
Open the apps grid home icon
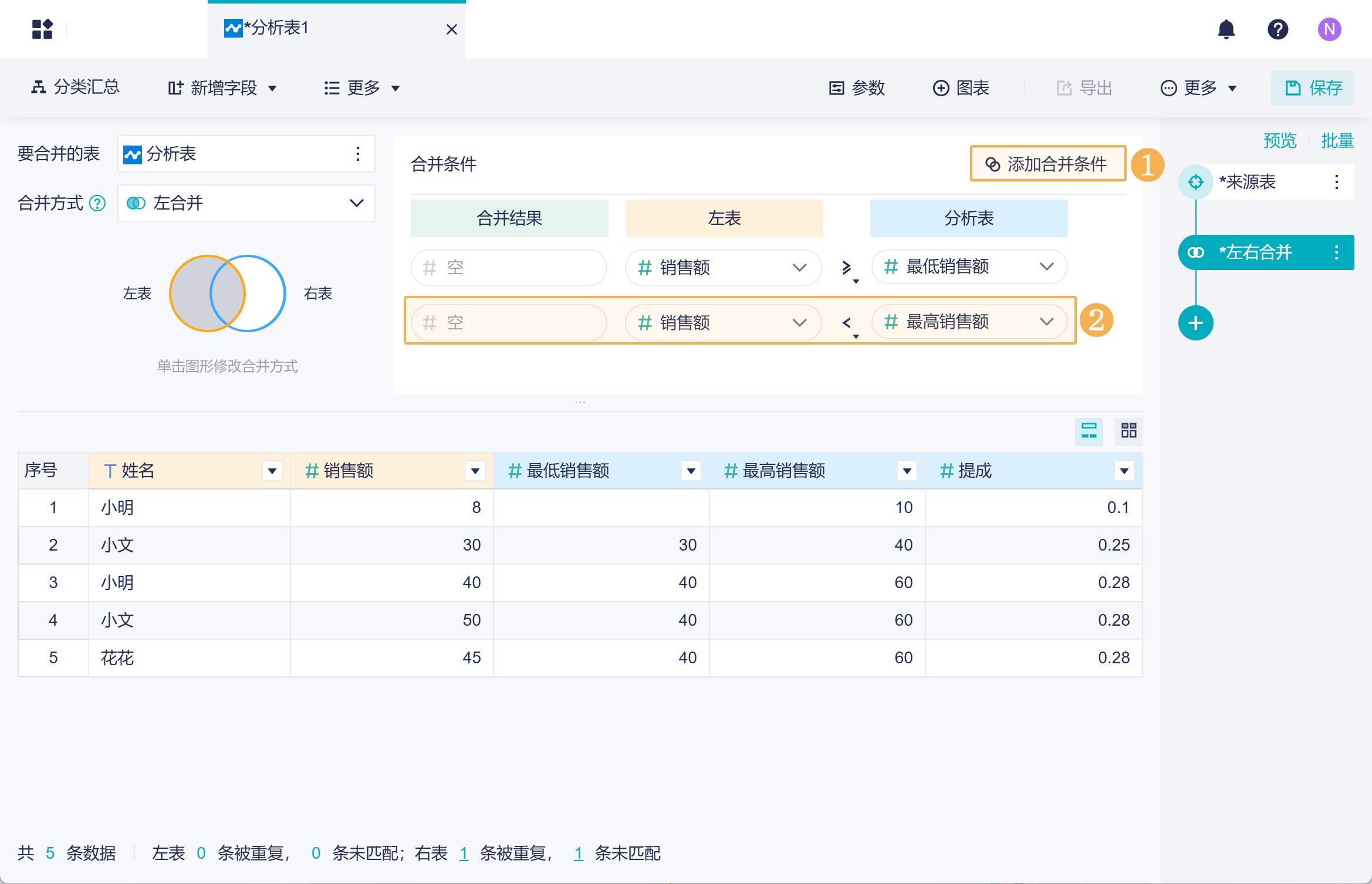pos(42,29)
